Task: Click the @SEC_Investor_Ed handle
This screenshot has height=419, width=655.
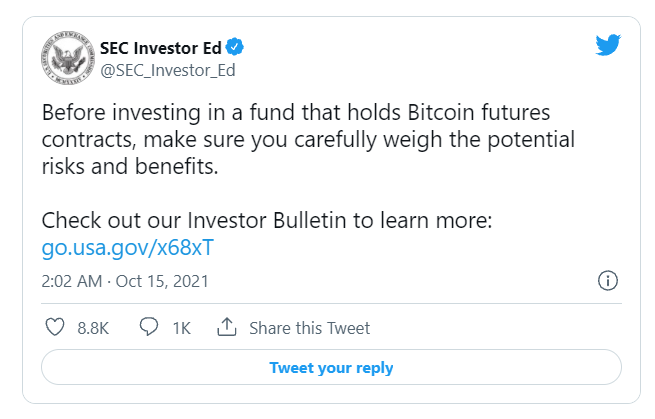Action: click(167, 70)
